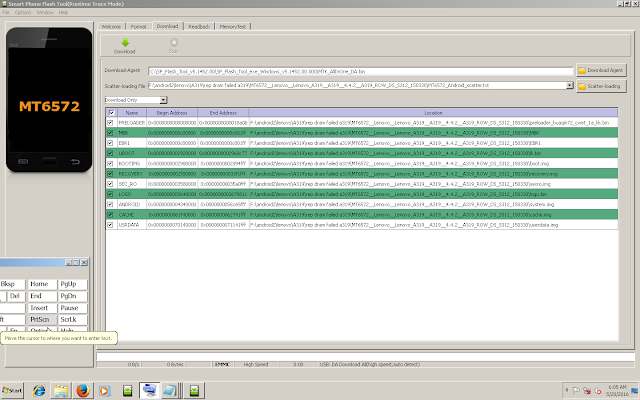Uncheck the UBOOT row checkbox
This screenshot has width=640, height=400.
[x=110, y=153]
